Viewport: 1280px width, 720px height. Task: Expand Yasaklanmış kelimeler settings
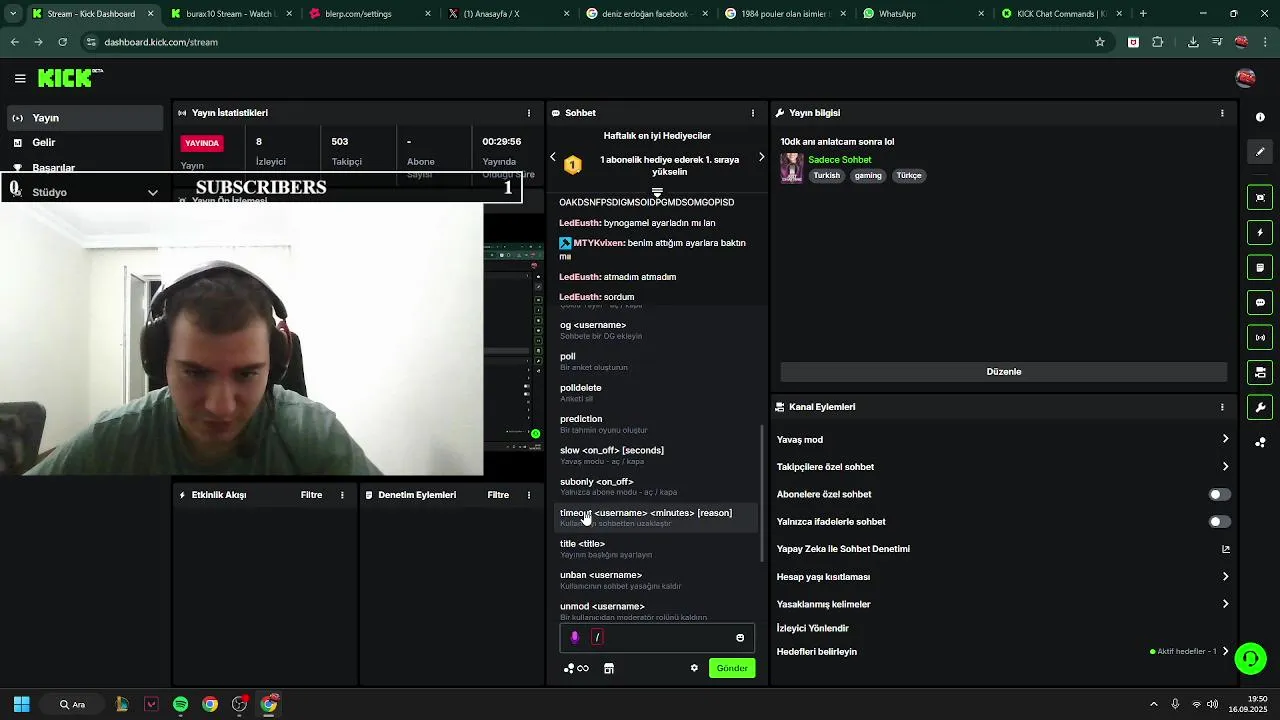point(1225,604)
